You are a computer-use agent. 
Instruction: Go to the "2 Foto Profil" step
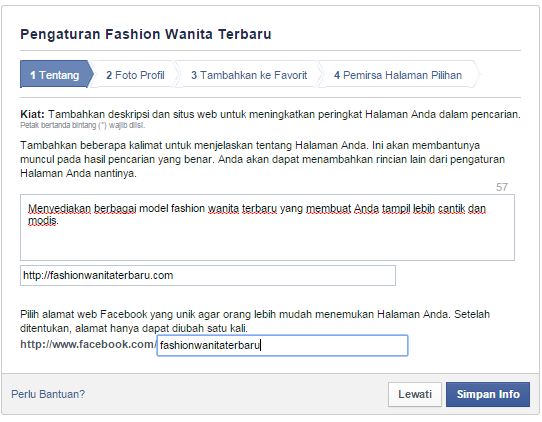pos(136,75)
